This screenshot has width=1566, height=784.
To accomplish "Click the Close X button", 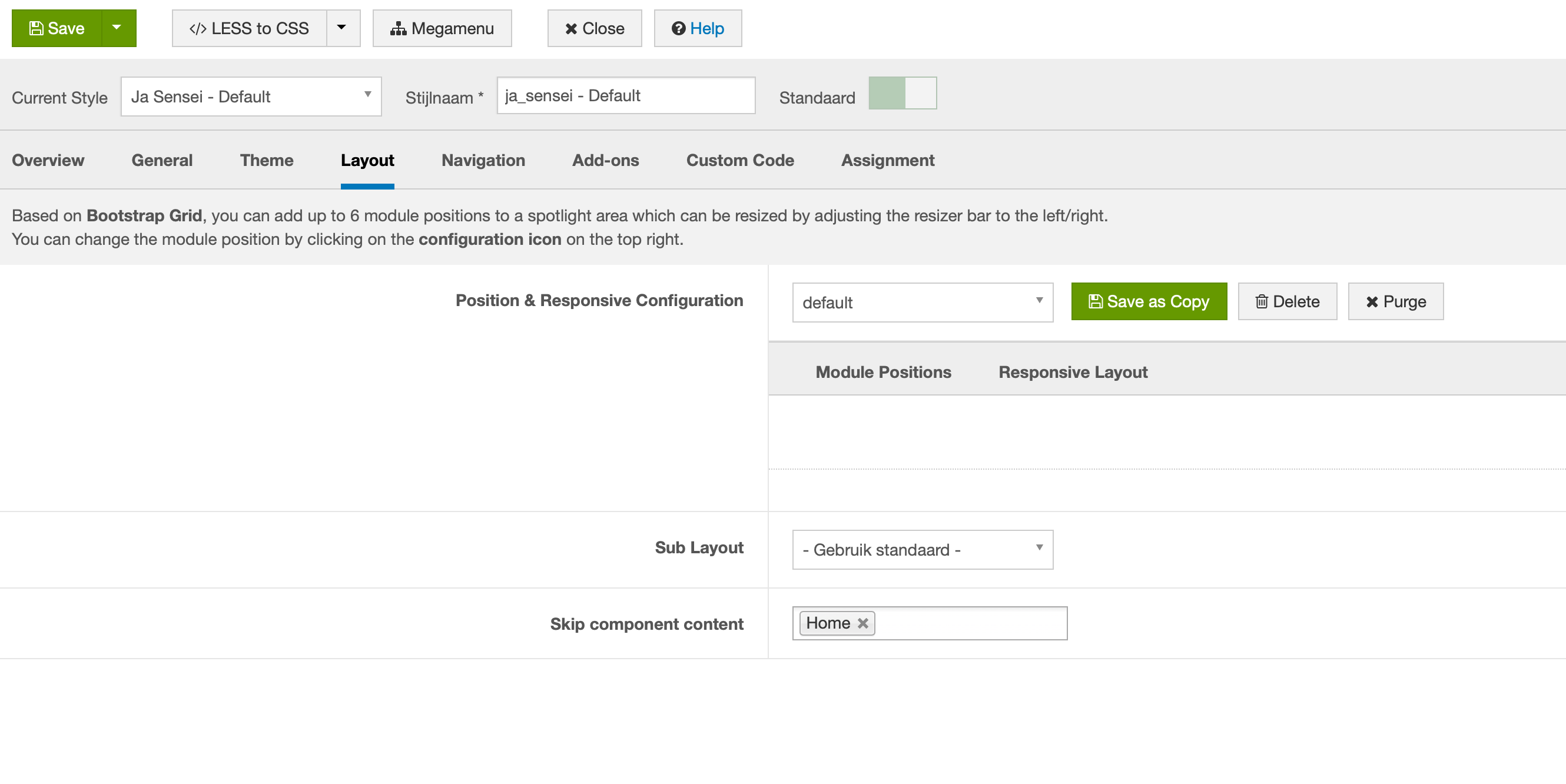I will click(x=594, y=29).
